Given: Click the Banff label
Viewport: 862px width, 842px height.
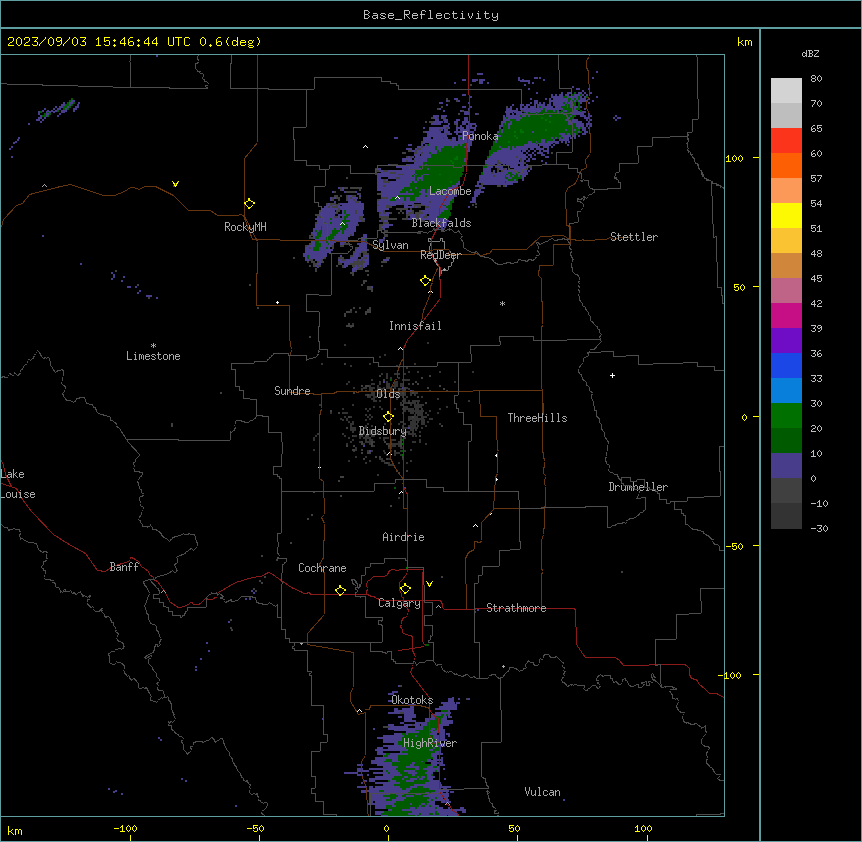Looking at the screenshot, I should tap(124, 567).
